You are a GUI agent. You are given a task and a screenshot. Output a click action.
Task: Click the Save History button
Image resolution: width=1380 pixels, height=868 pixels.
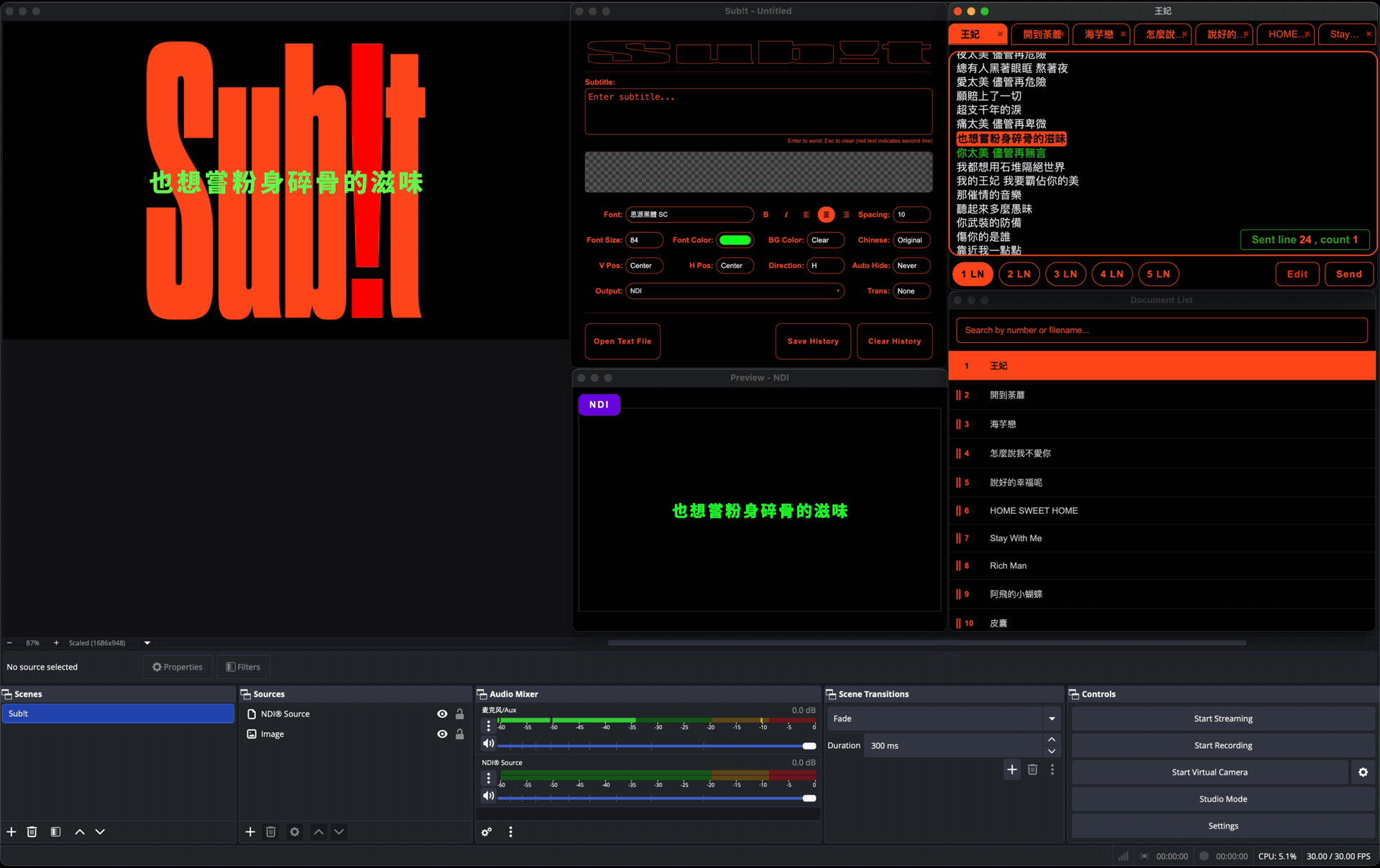[812, 341]
